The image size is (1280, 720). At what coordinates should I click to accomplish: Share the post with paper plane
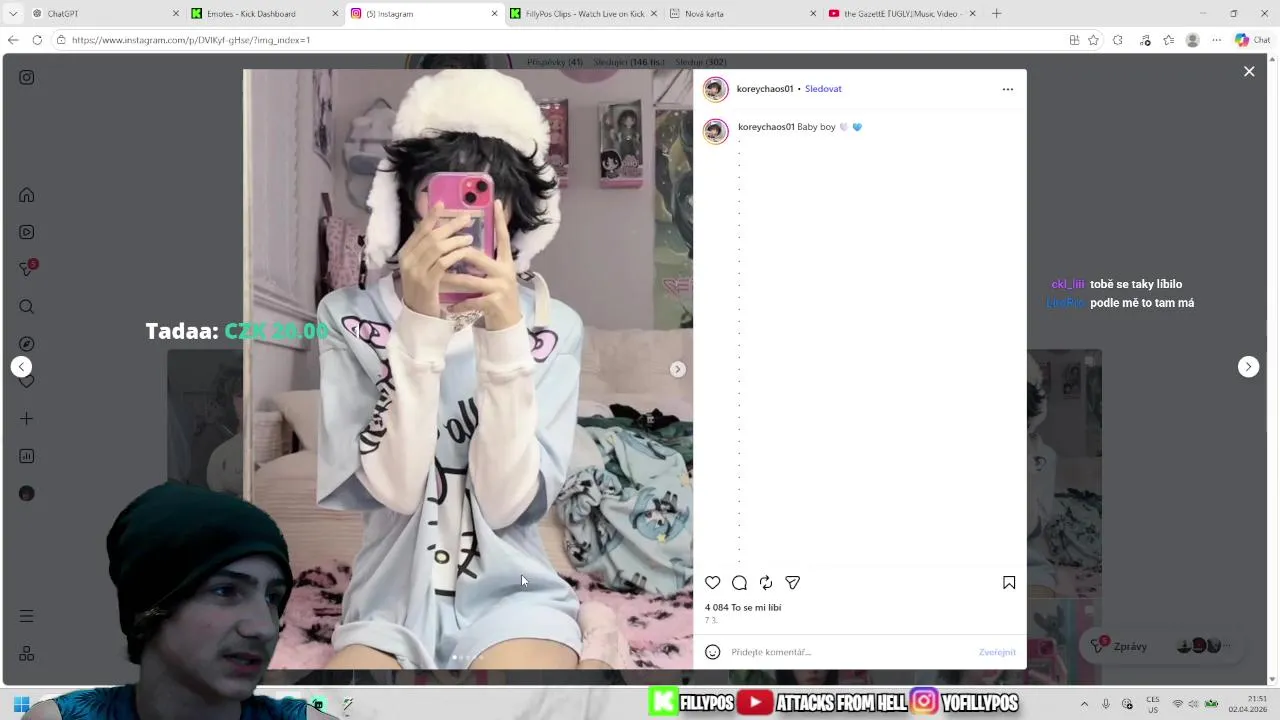click(792, 583)
